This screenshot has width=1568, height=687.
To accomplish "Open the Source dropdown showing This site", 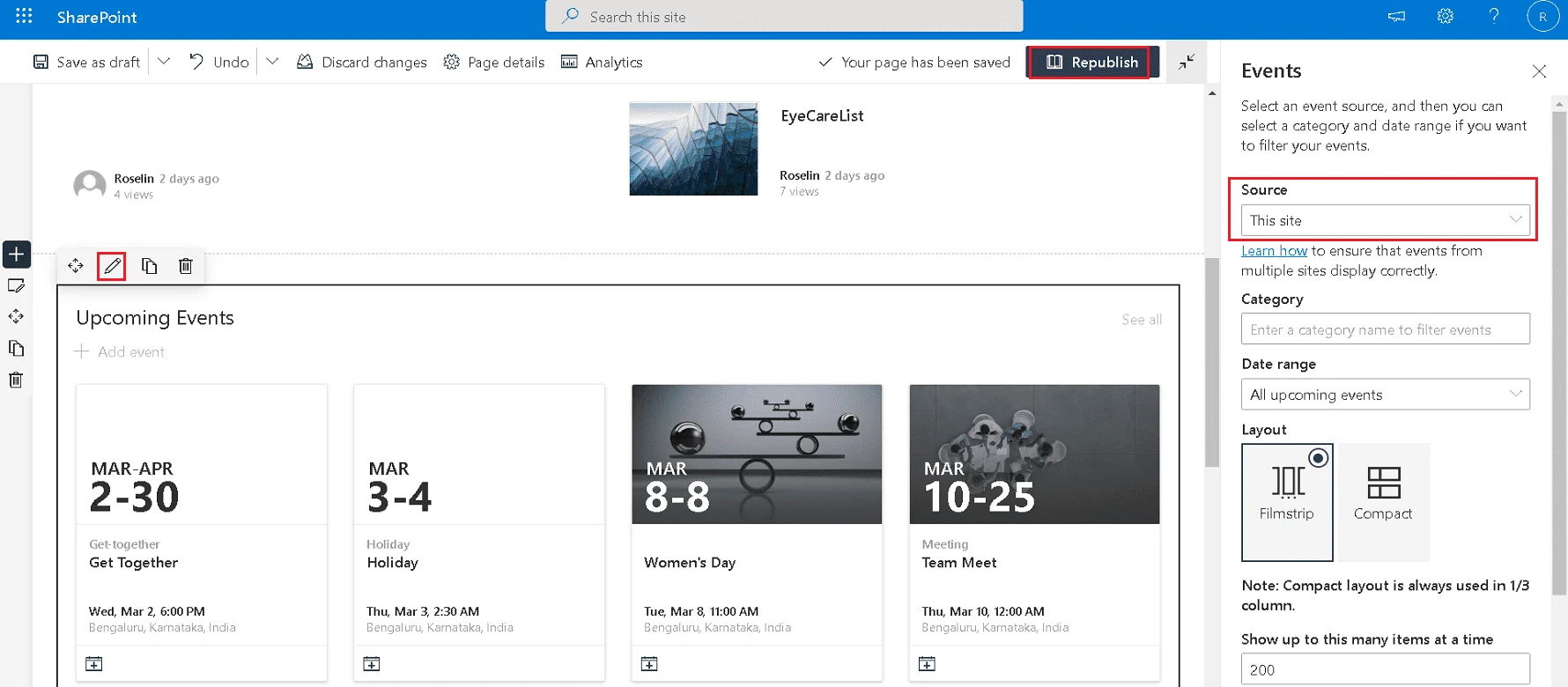I will coord(1386,220).
